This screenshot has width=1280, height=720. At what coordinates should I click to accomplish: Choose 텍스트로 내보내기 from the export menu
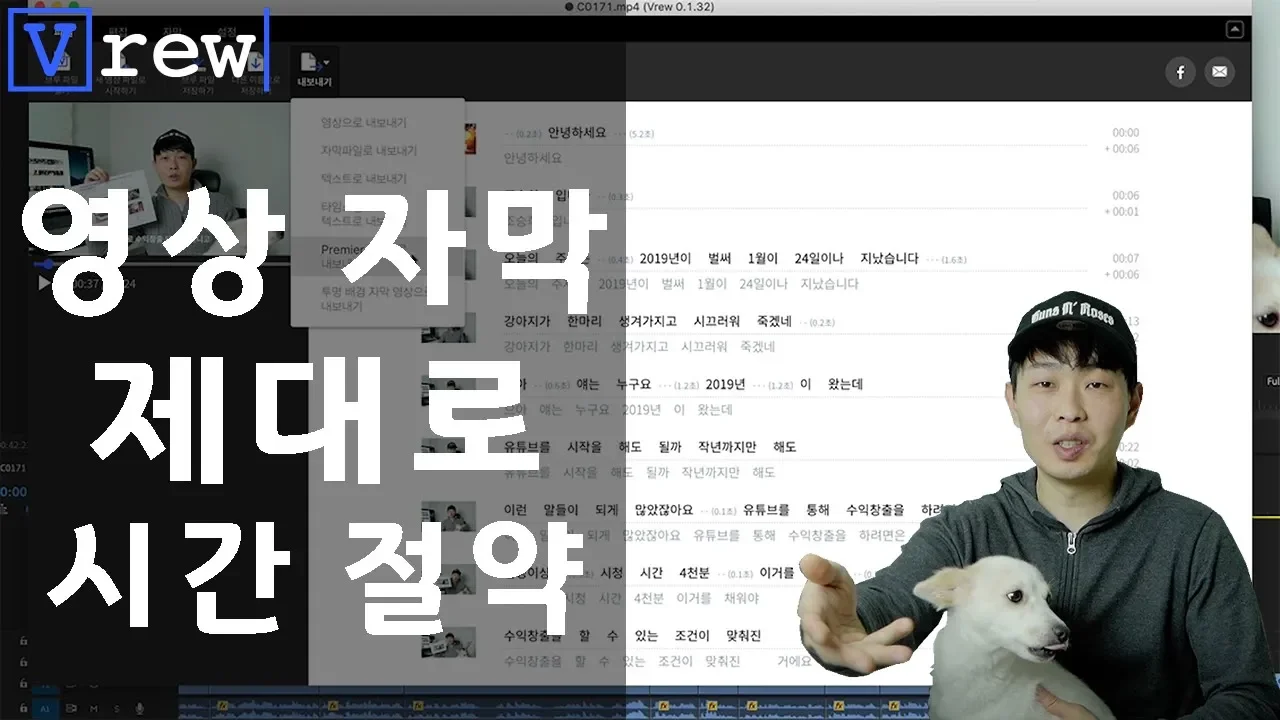[364, 178]
